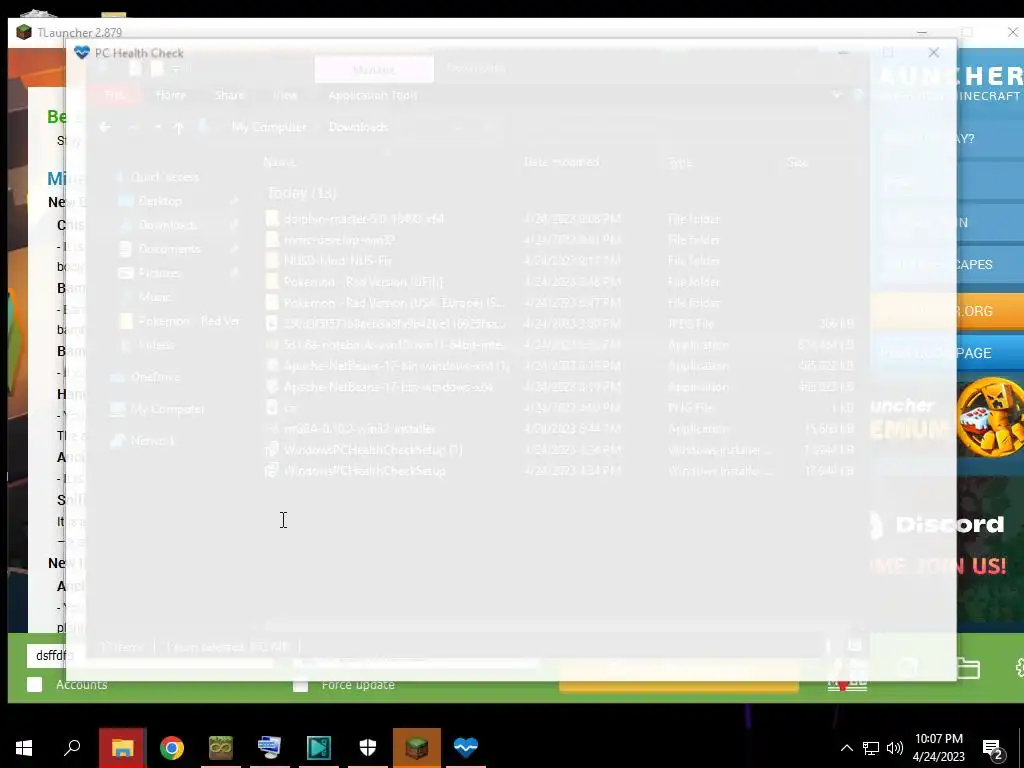Select Desktop in the navigation pane
Viewport: 1024px width, 768px height.
160,201
